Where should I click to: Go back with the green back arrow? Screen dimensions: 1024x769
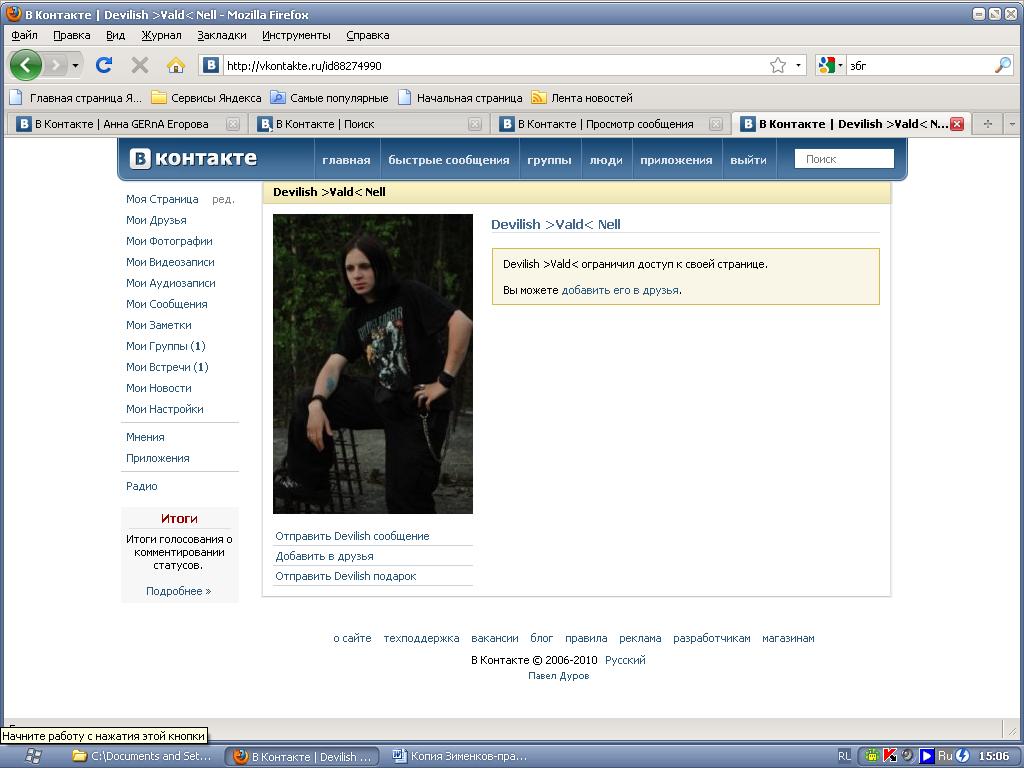(25, 65)
